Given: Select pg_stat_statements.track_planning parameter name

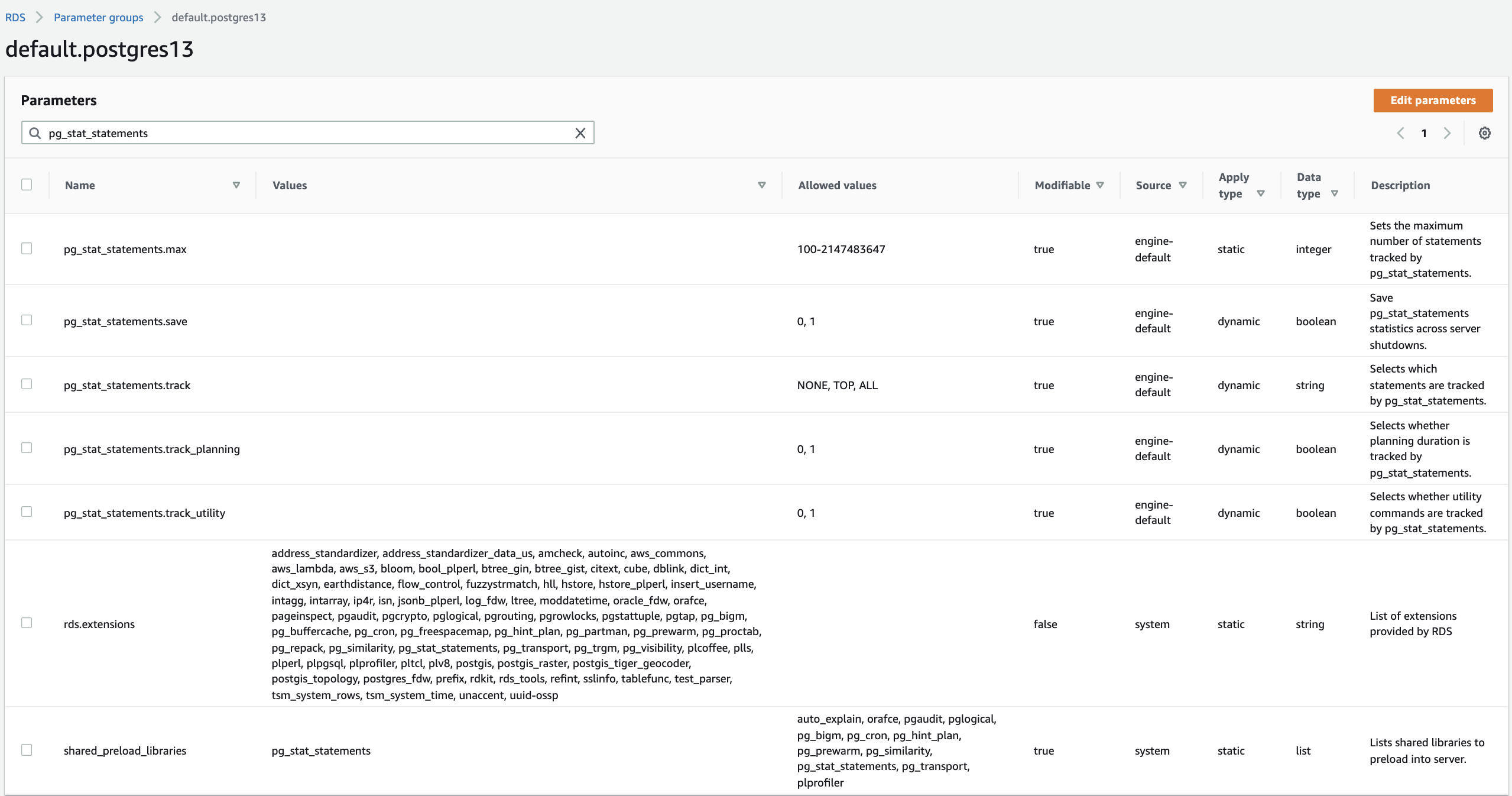Looking at the screenshot, I should tap(152, 449).
